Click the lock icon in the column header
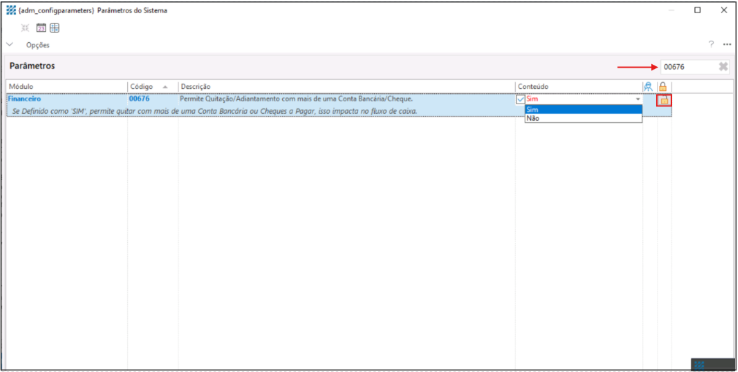The height and width of the screenshot is (372, 738). (663, 87)
